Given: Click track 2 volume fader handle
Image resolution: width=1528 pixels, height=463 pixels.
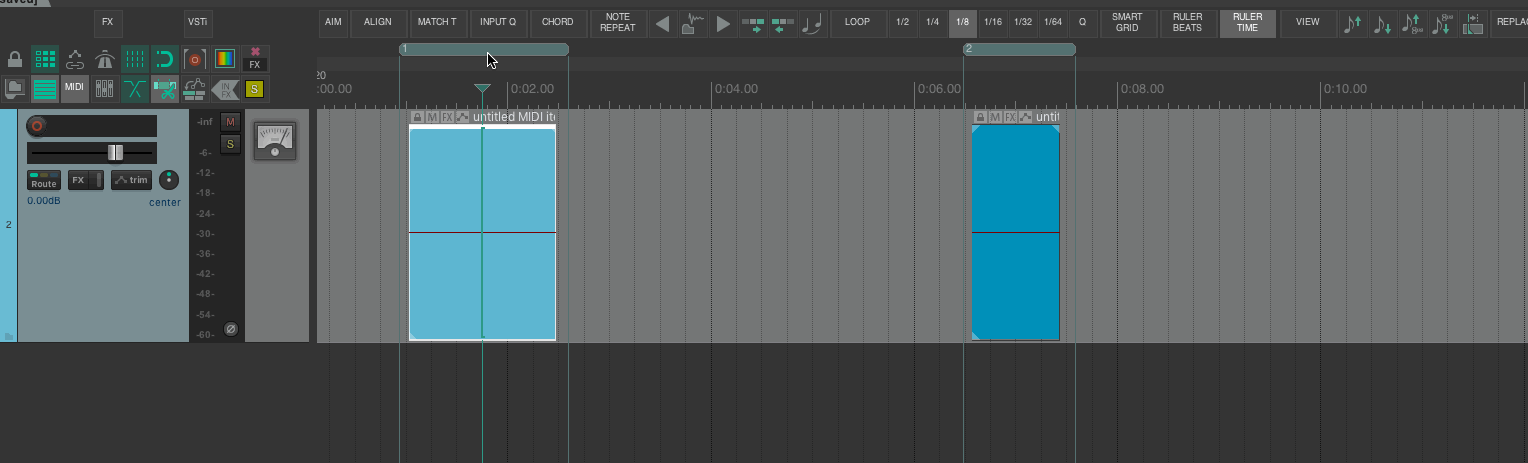Looking at the screenshot, I should (x=115, y=152).
